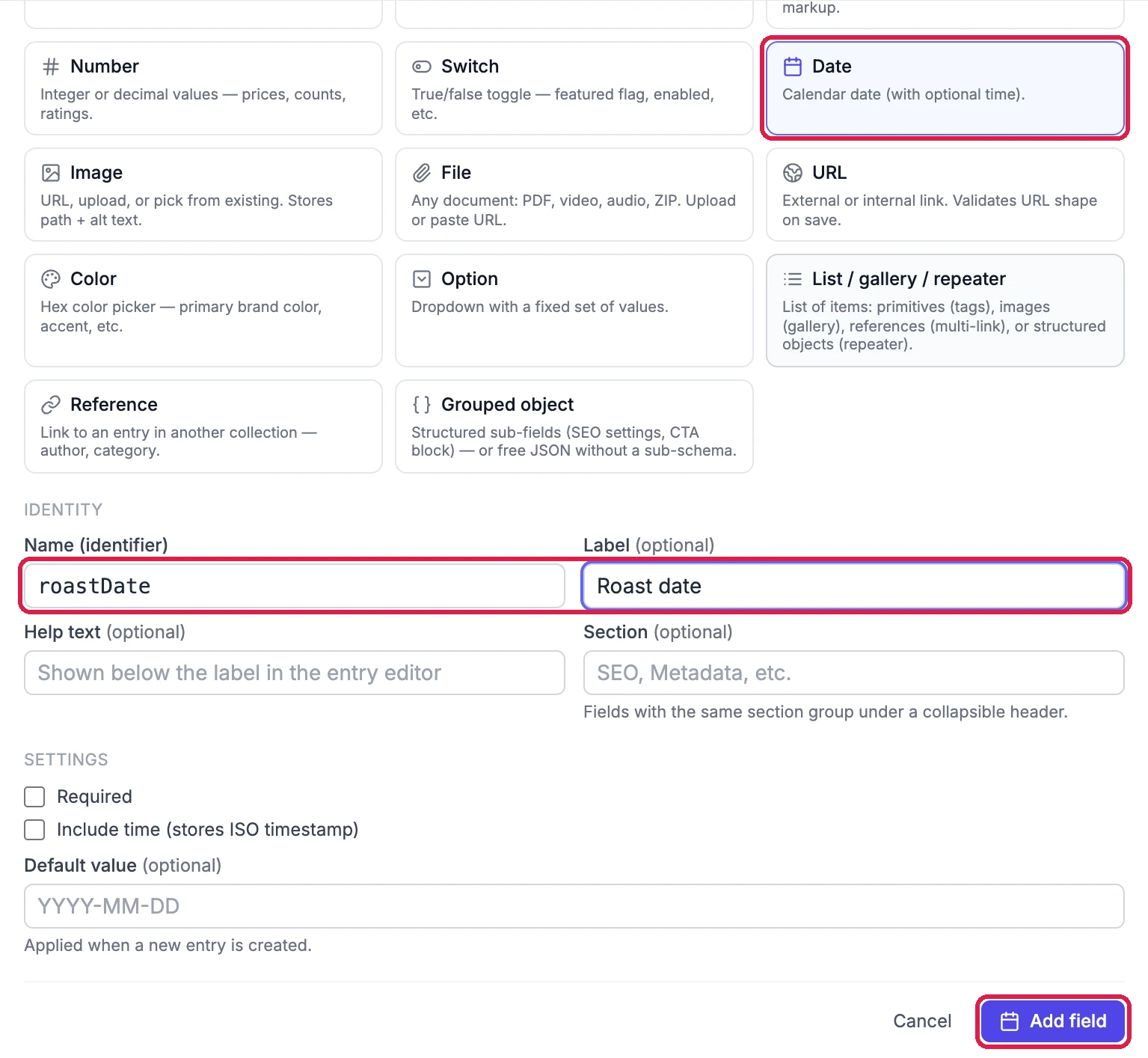Click the hash icon on the Number card

51,67
